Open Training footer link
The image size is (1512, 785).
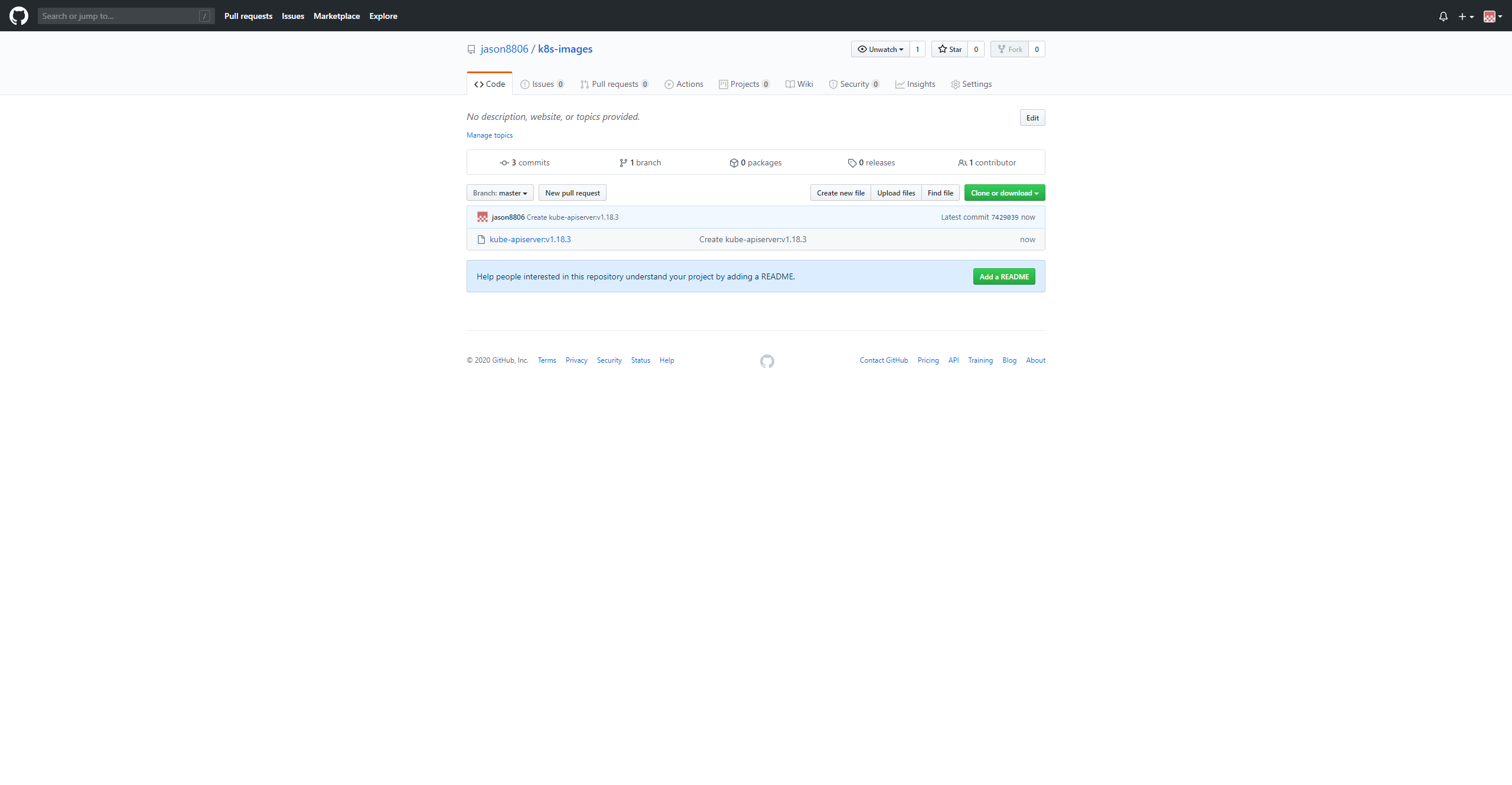click(980, 360)
